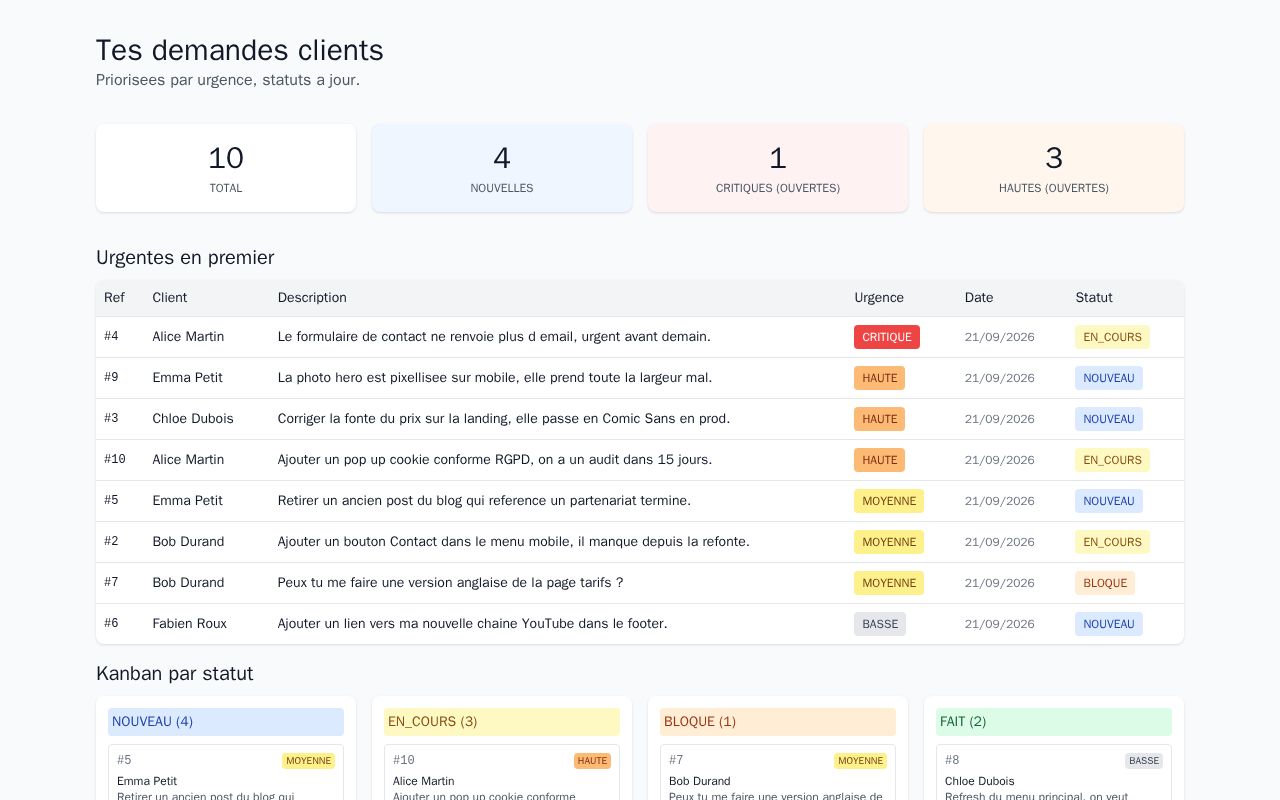Click the EN_COURS status of request #10
The image size is (1280, 800).
click(1112, 460)
